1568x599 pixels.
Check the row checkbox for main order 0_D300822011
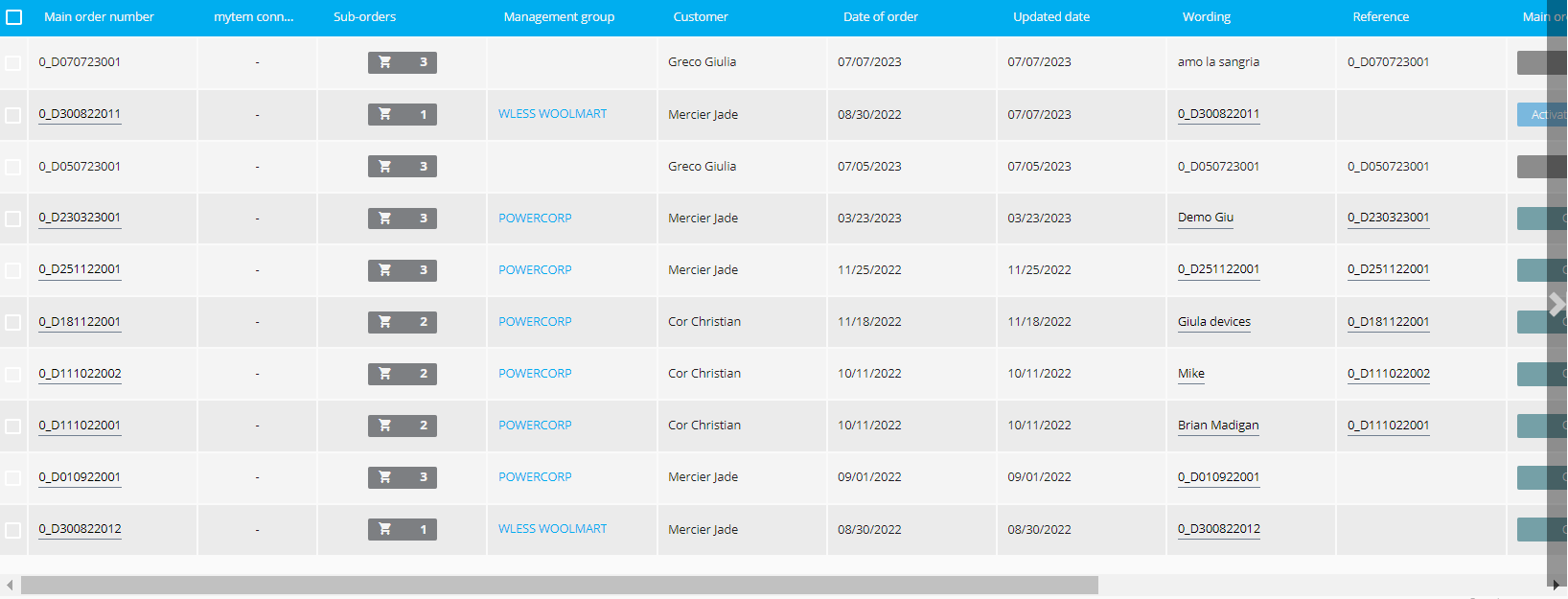13,114
